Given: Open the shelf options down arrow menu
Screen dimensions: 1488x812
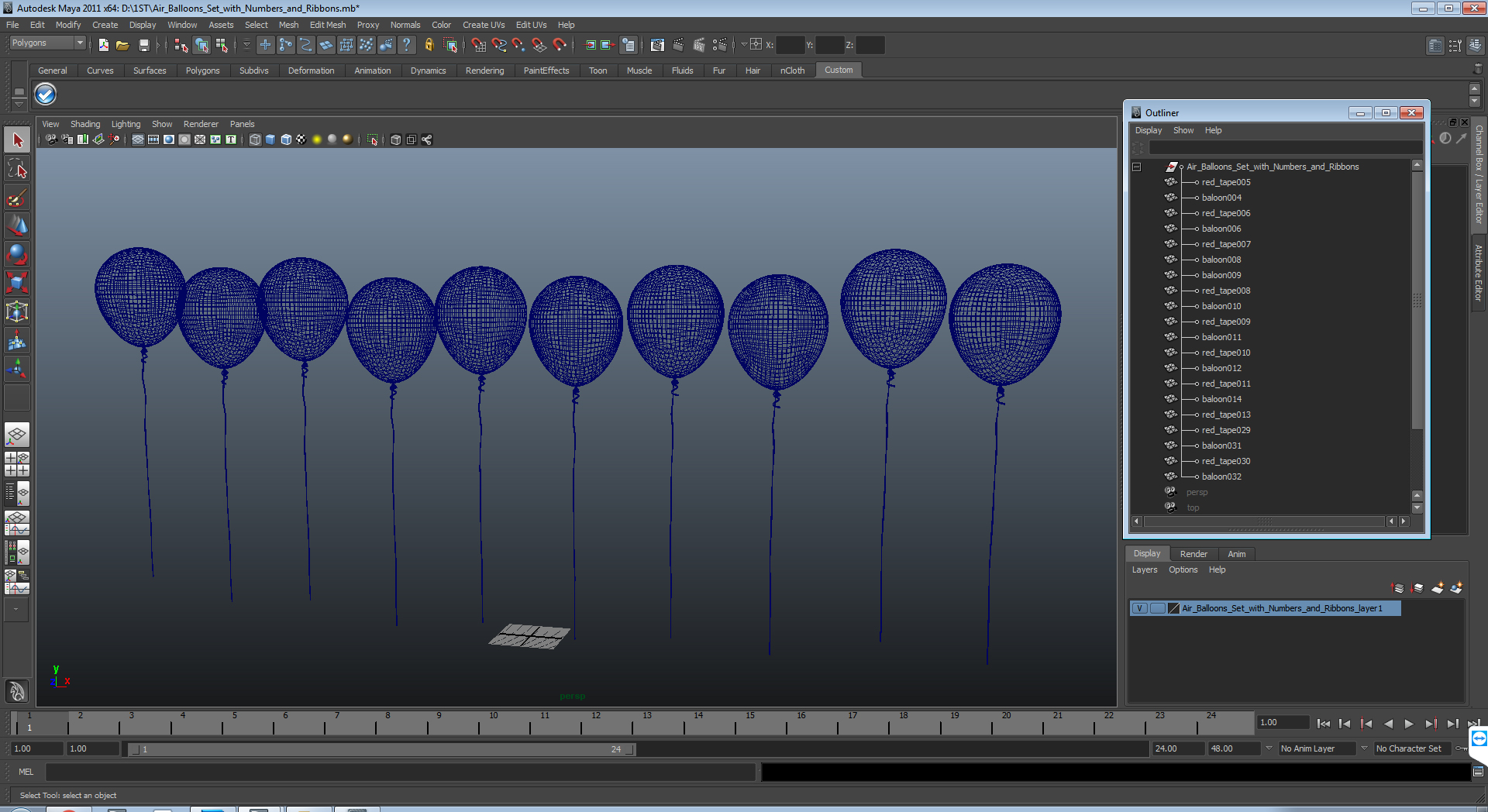Looking at the screenshot, I should (19, 105).
